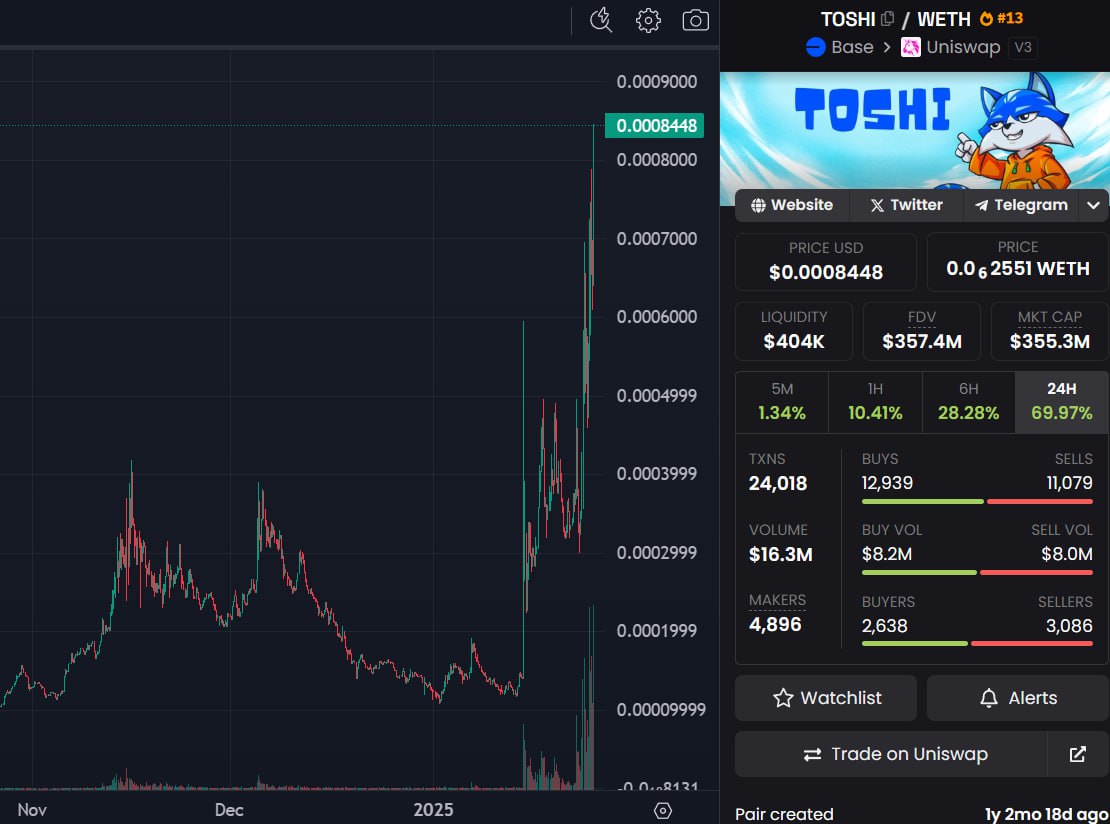Click the WETH quote token name
1110x824 pixels.
coord(944,19)
